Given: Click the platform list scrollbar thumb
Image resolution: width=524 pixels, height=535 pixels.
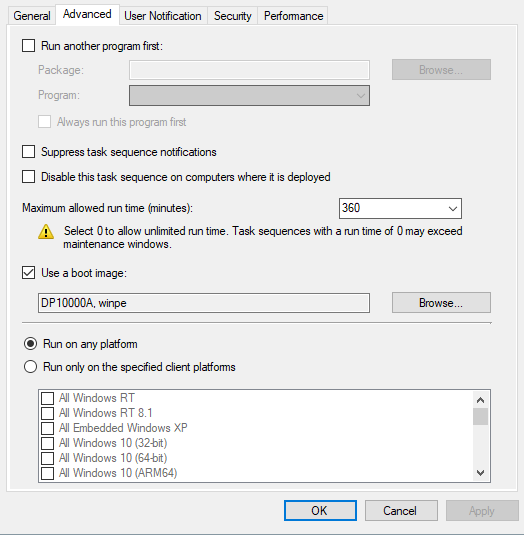Looking at the screenshot, I should 480,416.
